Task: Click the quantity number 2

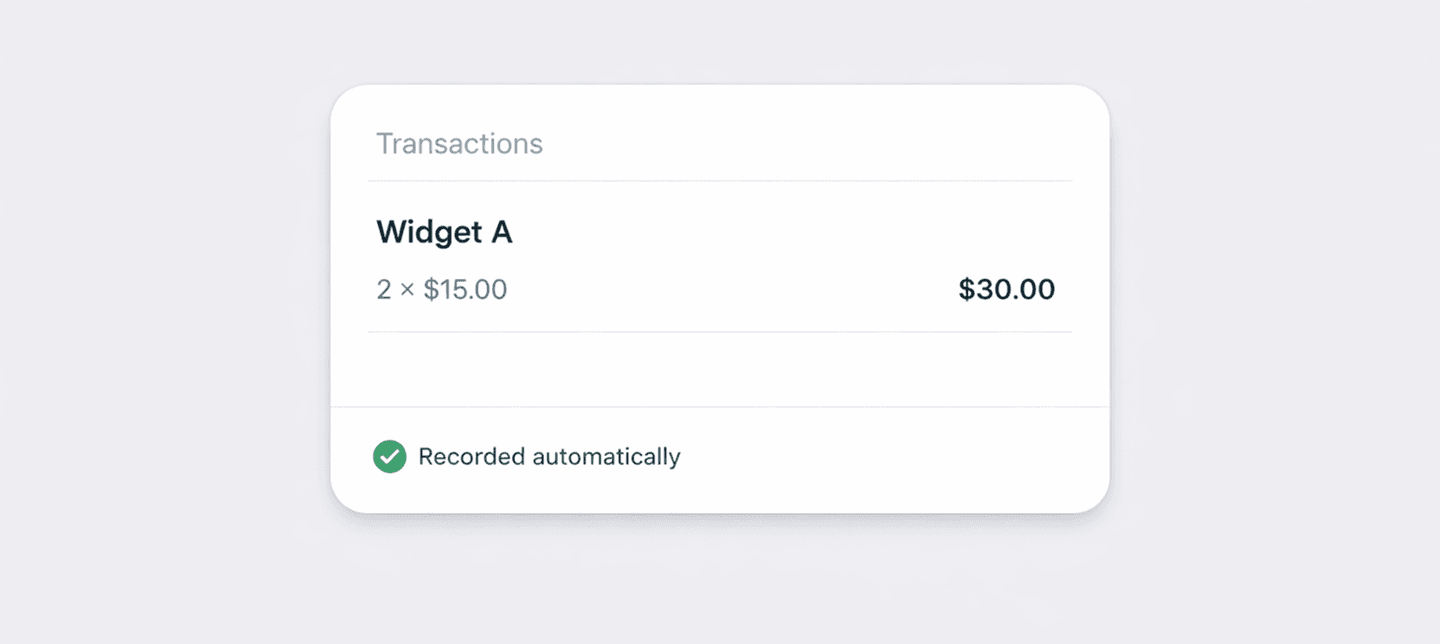Action: point(384,290)
